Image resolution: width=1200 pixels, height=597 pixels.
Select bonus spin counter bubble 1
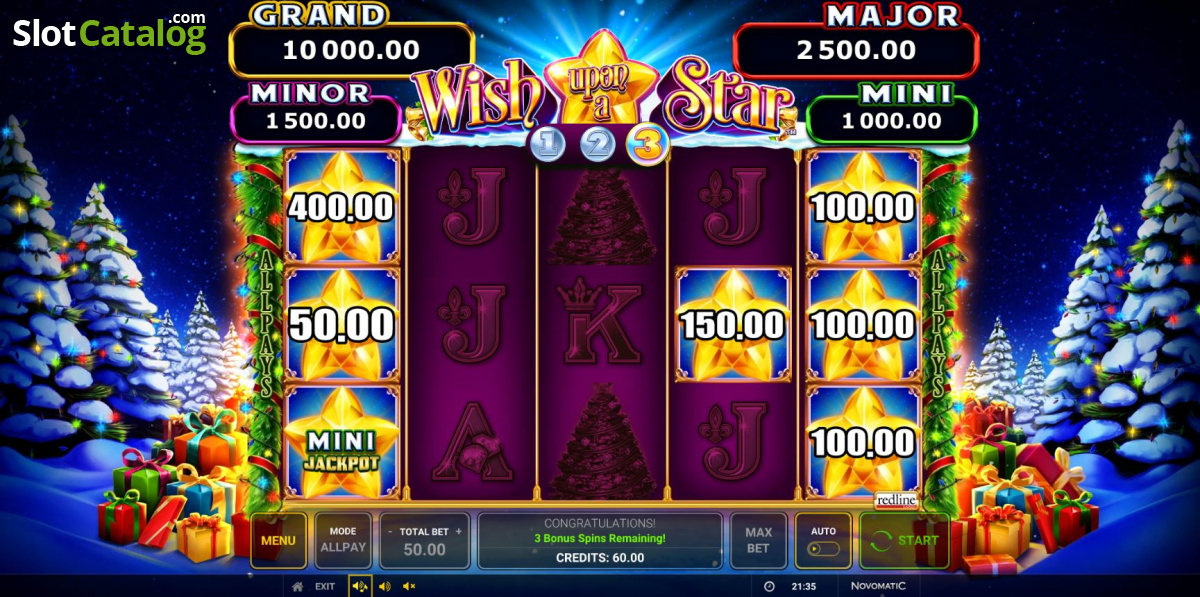tap(548, 145)
